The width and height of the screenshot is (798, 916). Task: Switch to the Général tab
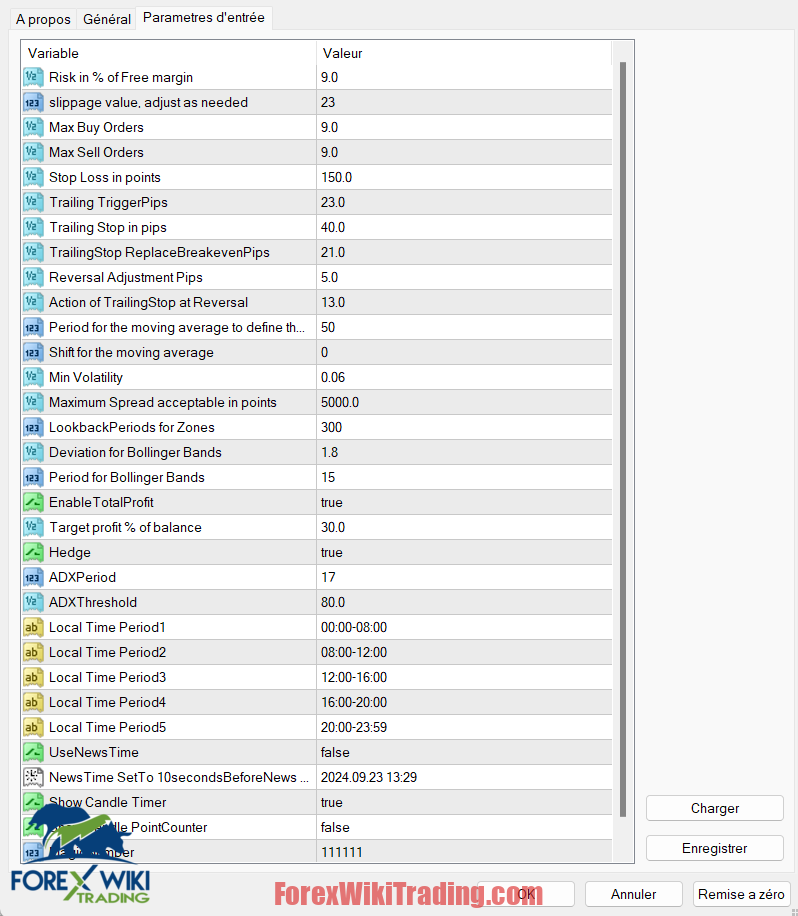(106, 19)
